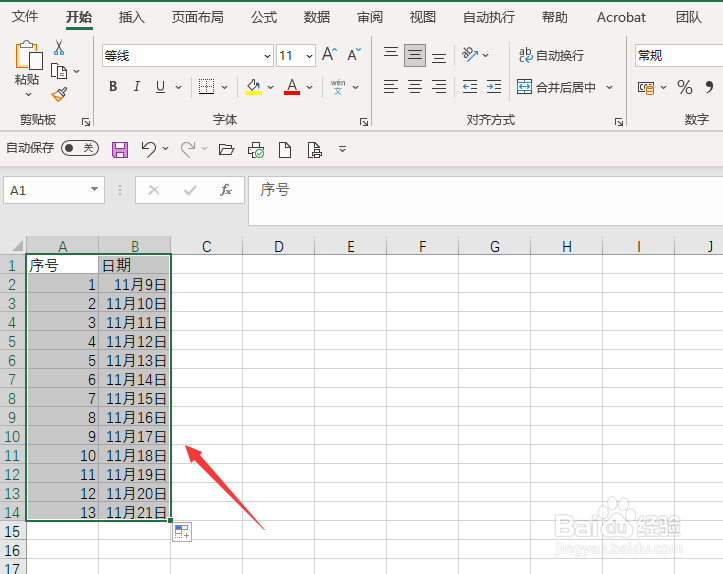Expand the 合并后居中 dropdown arrow
Screen dimensions: 723x574
(610, 87)
